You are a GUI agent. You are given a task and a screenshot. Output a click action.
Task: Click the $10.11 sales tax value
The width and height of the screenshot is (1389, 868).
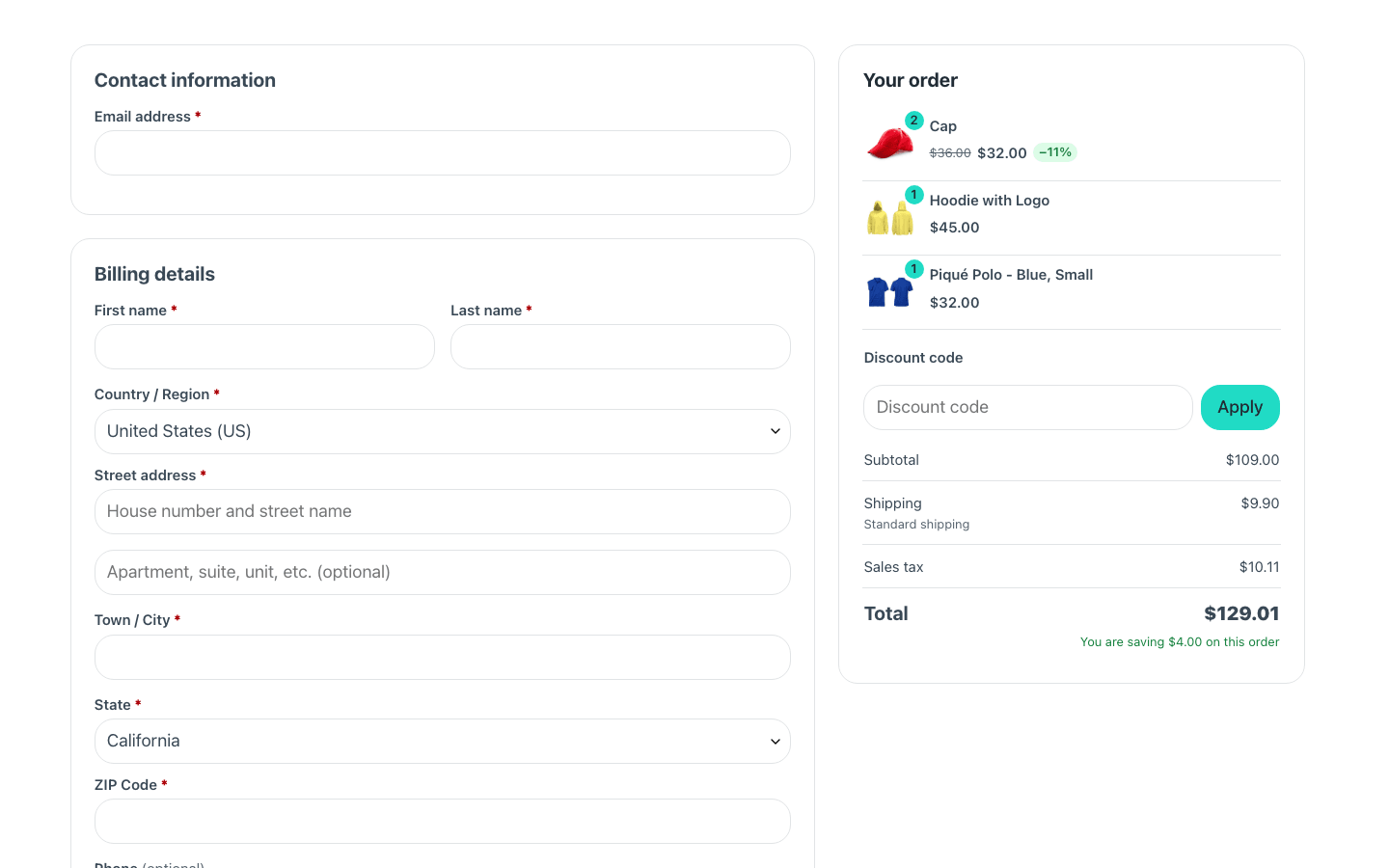[x=1259, y=567]
